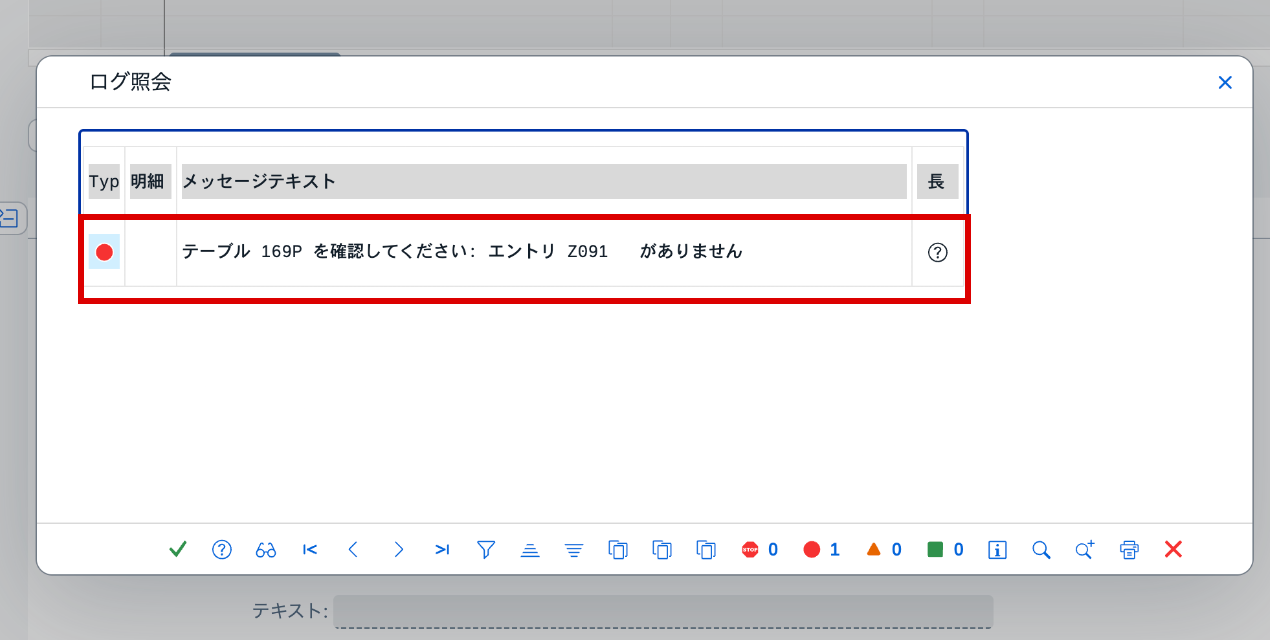The width and height of the screenshot is (1270, 640).
Task: Select the red error type cell
Action: (x=104, y=252)
